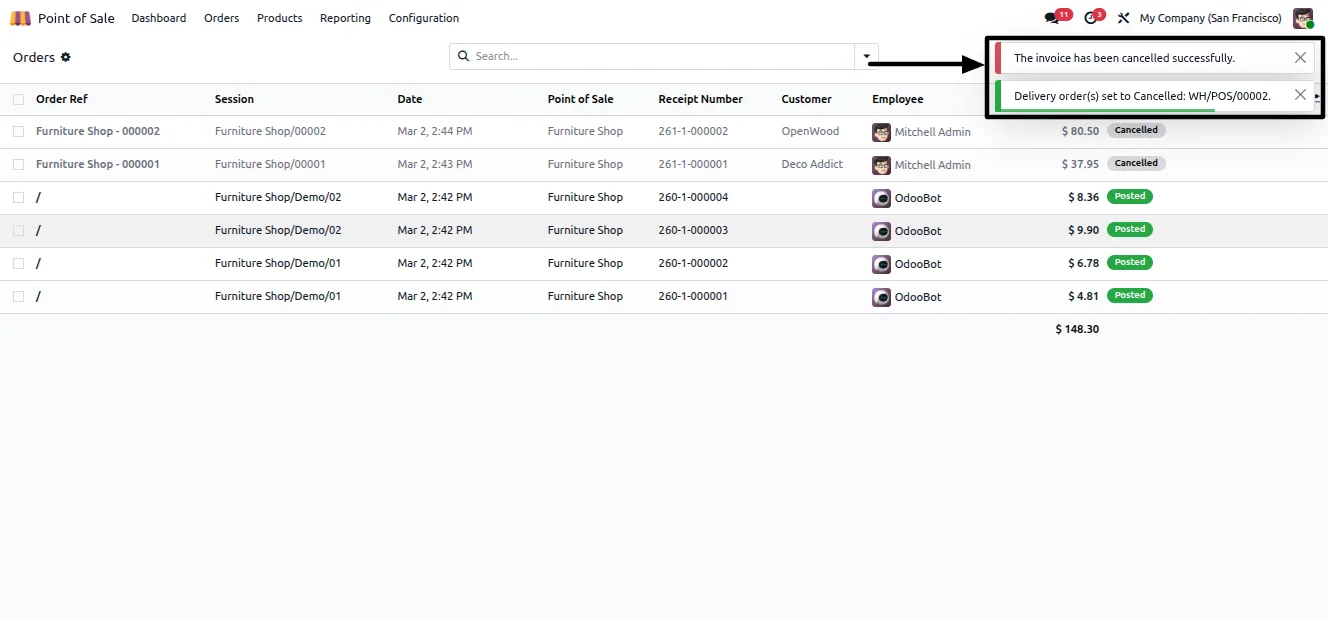Click OdooBot avatar in receipt 260-1-000001 row

(881, 297)
